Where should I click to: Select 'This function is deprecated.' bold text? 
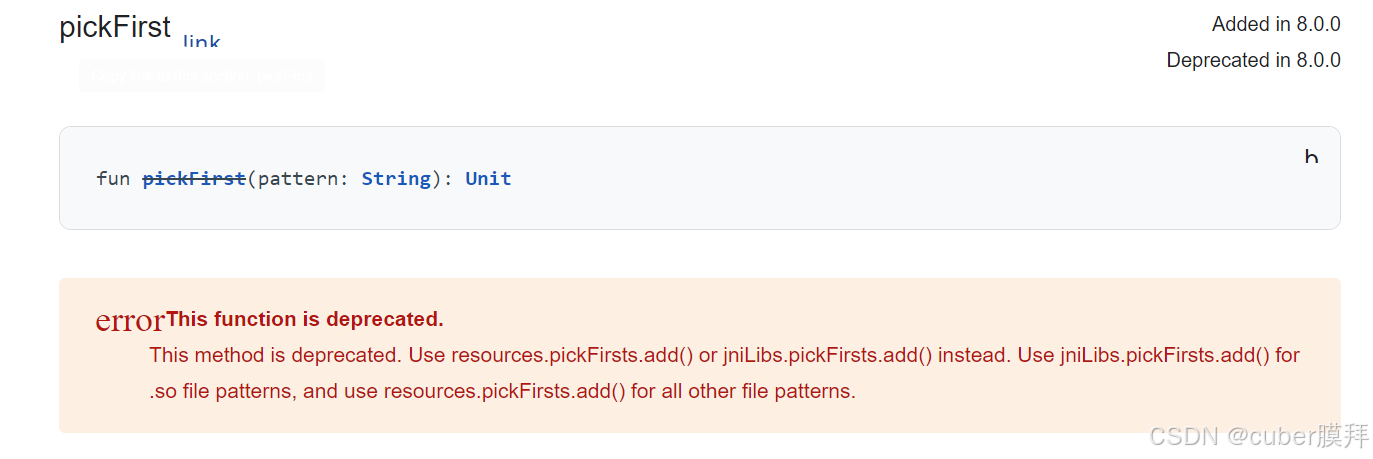[305, 320]
